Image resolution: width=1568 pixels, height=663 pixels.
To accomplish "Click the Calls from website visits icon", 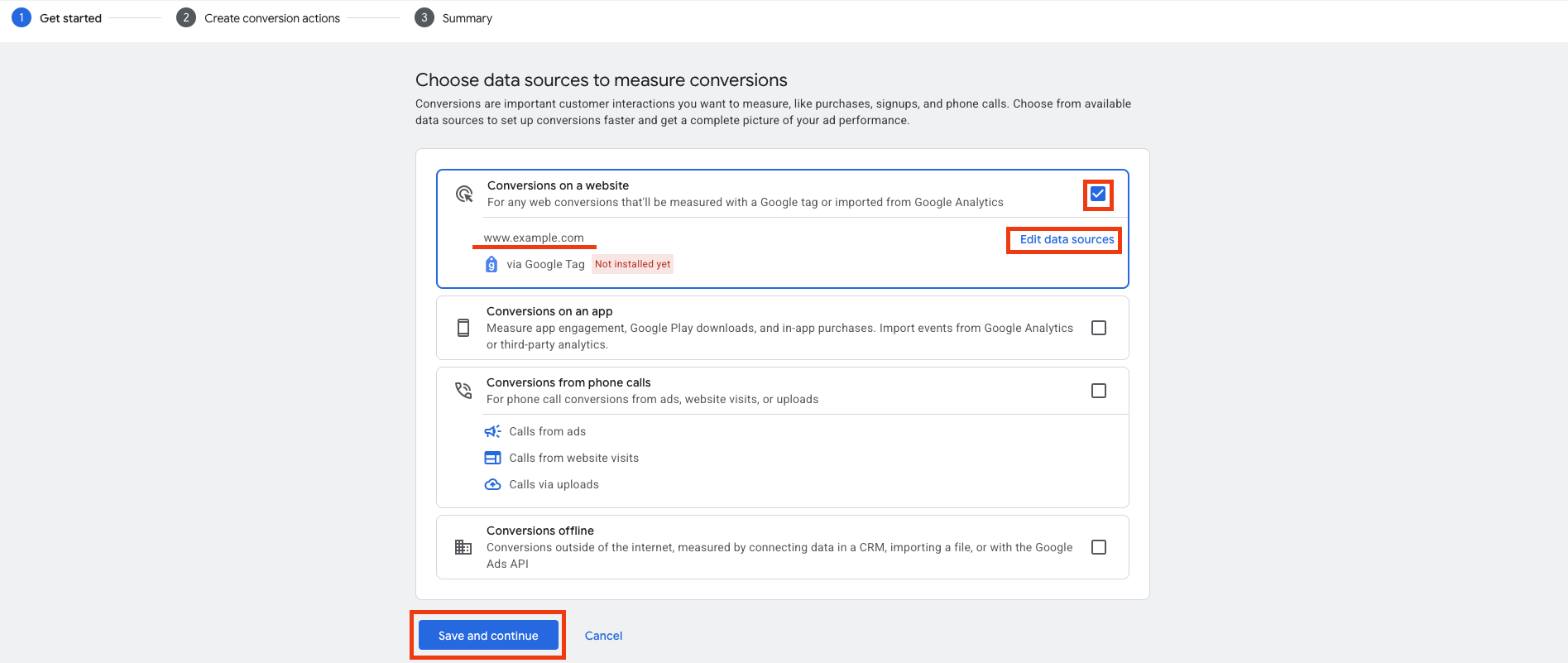I will [492, 458].
